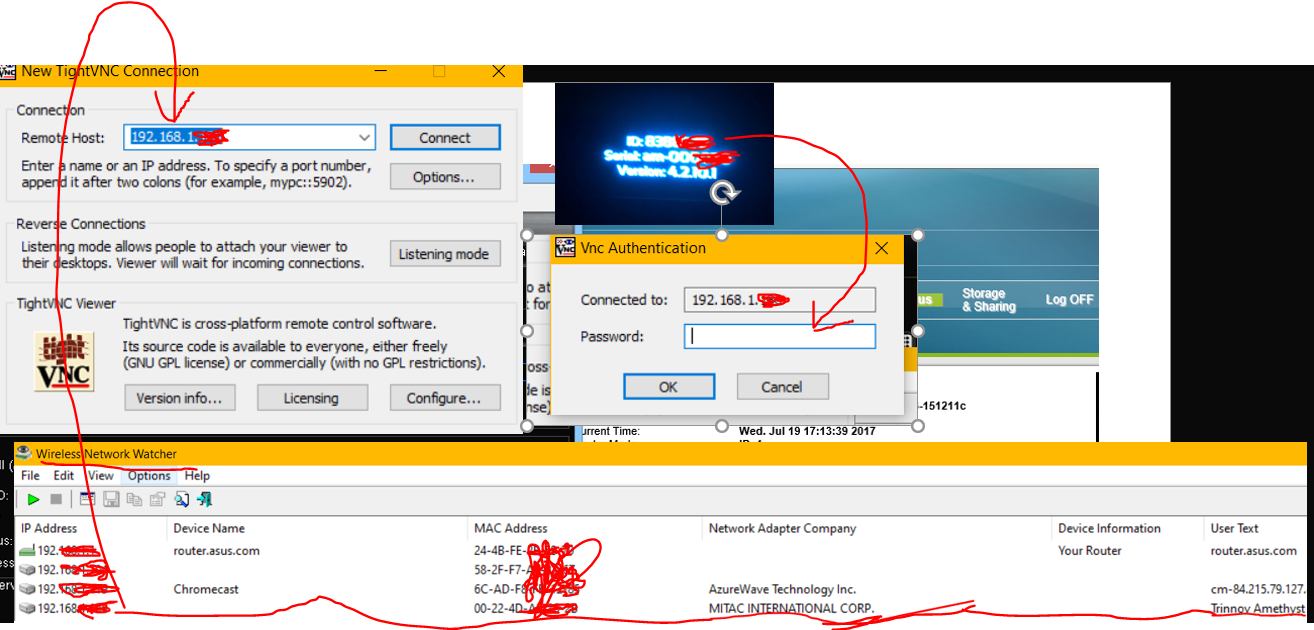Expand the Remote Host dropdown arrow
Image resolution: width=1314 pixels, height=630 pixels.
click(x=364, y=138)
